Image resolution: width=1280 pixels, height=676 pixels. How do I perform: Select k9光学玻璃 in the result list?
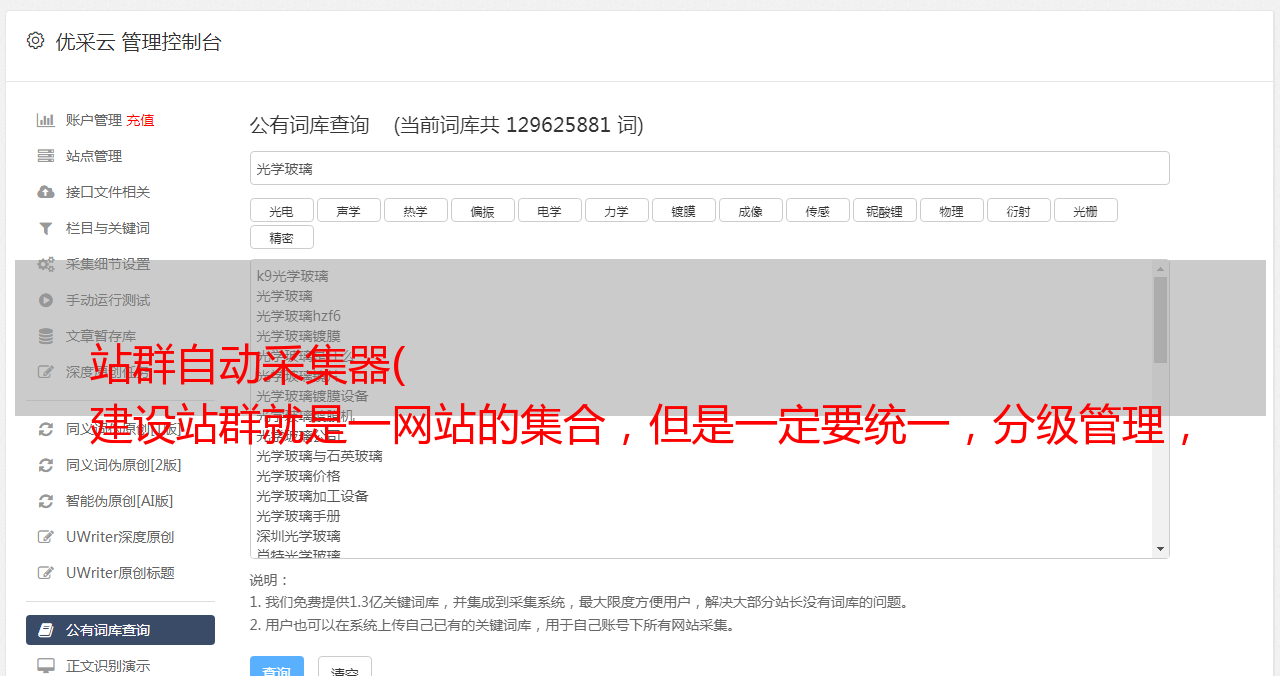(x=292, y=276)
